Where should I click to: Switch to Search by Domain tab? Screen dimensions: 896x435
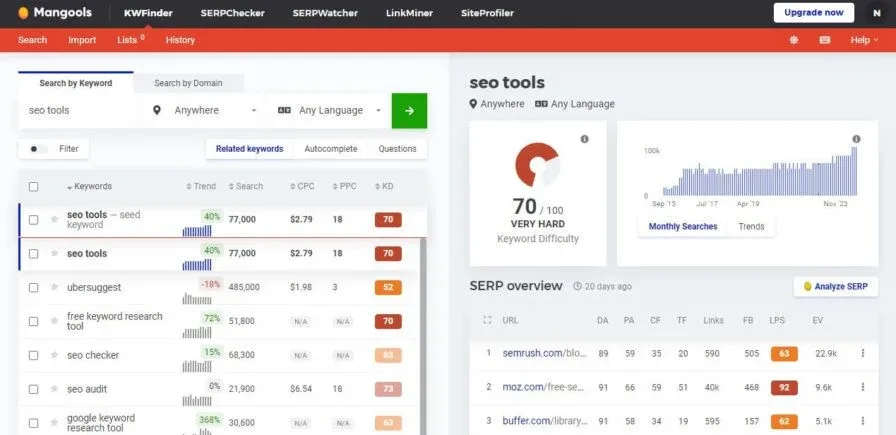coord(189,83)
